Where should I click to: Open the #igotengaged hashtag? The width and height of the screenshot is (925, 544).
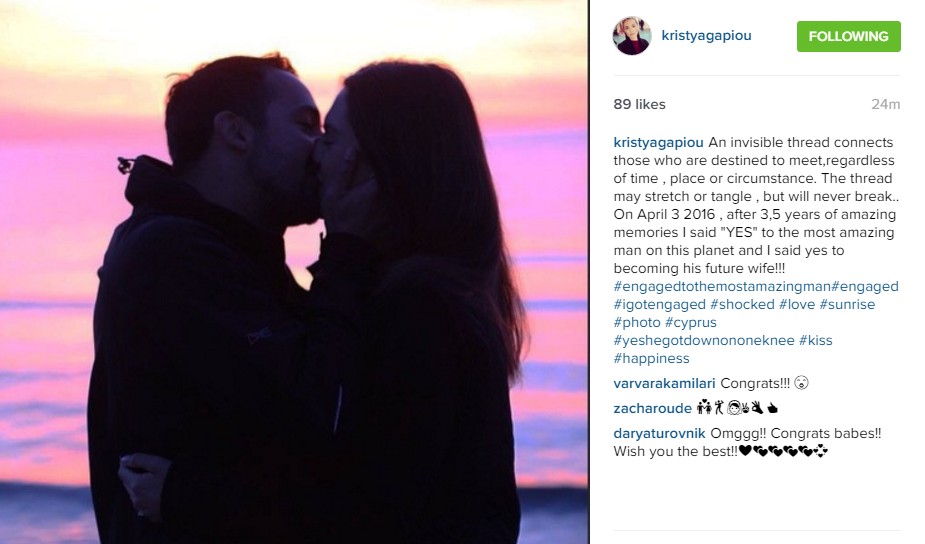[660, 304]
